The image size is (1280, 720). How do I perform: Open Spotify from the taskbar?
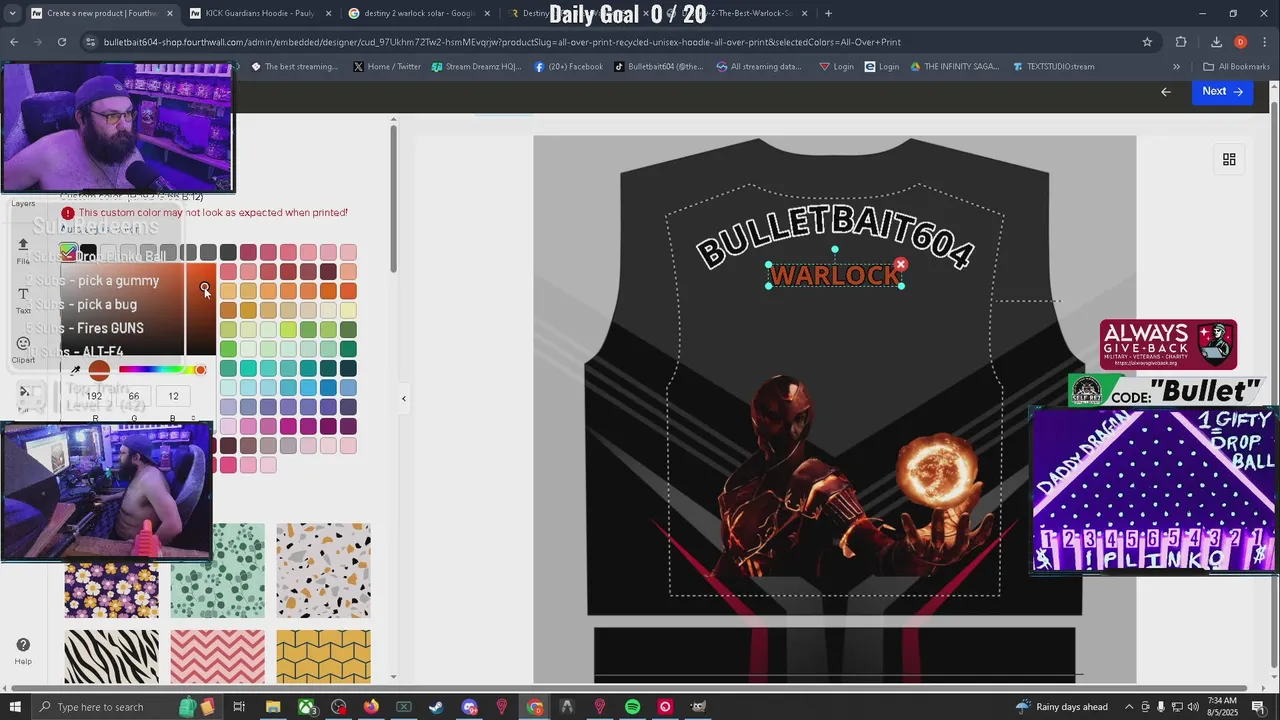(633, 707)
